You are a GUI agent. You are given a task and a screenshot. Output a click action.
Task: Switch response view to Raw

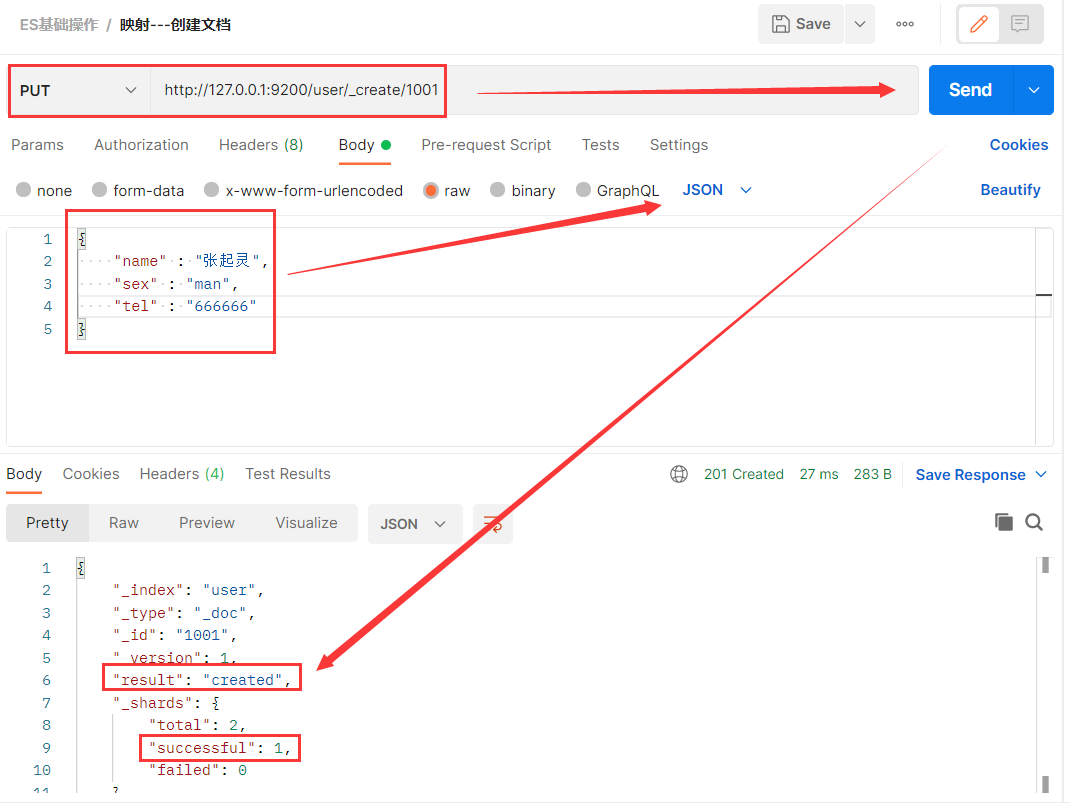[x=124, y=523]
